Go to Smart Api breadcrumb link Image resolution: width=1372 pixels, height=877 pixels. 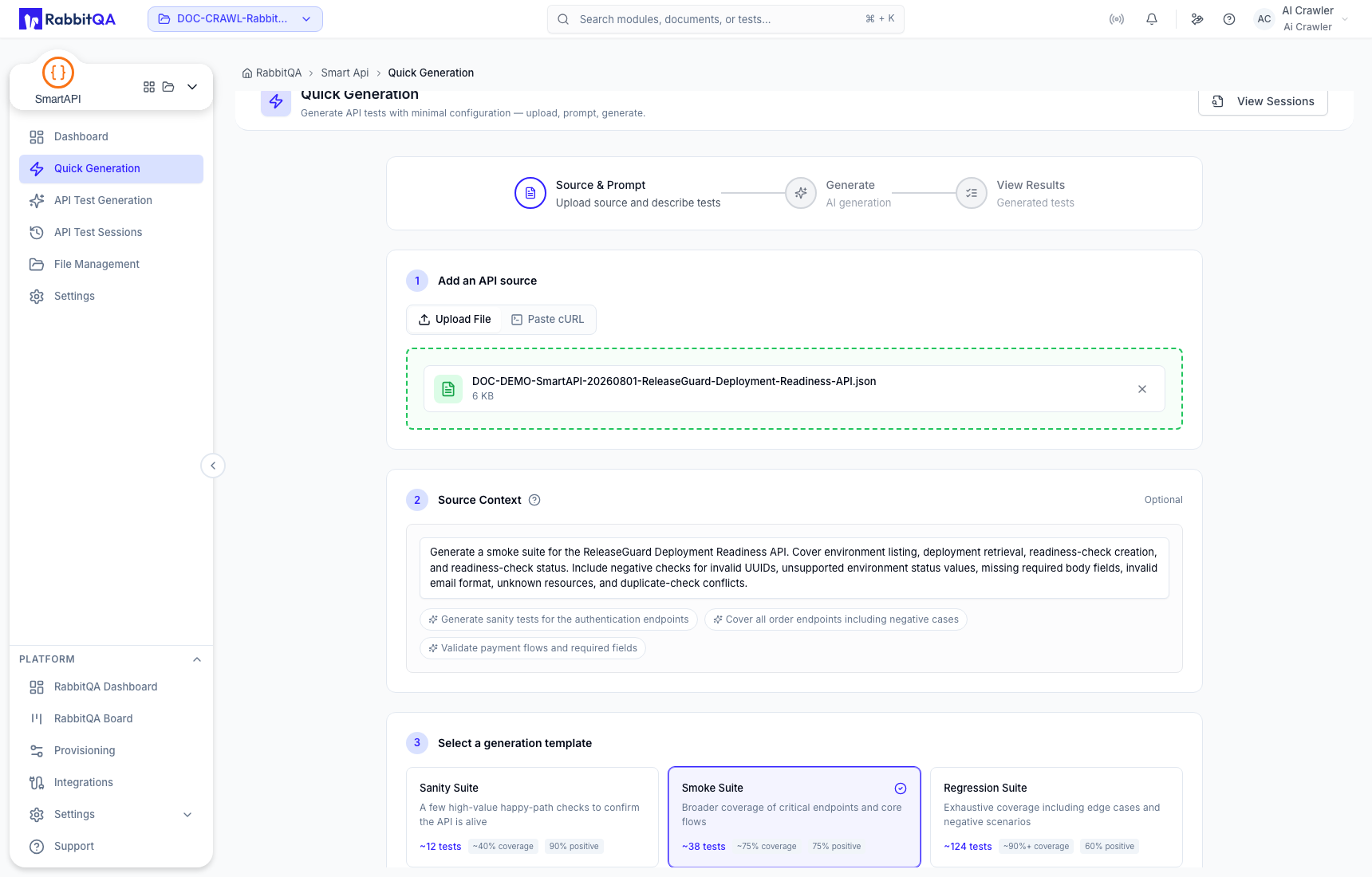pos(345,73)
